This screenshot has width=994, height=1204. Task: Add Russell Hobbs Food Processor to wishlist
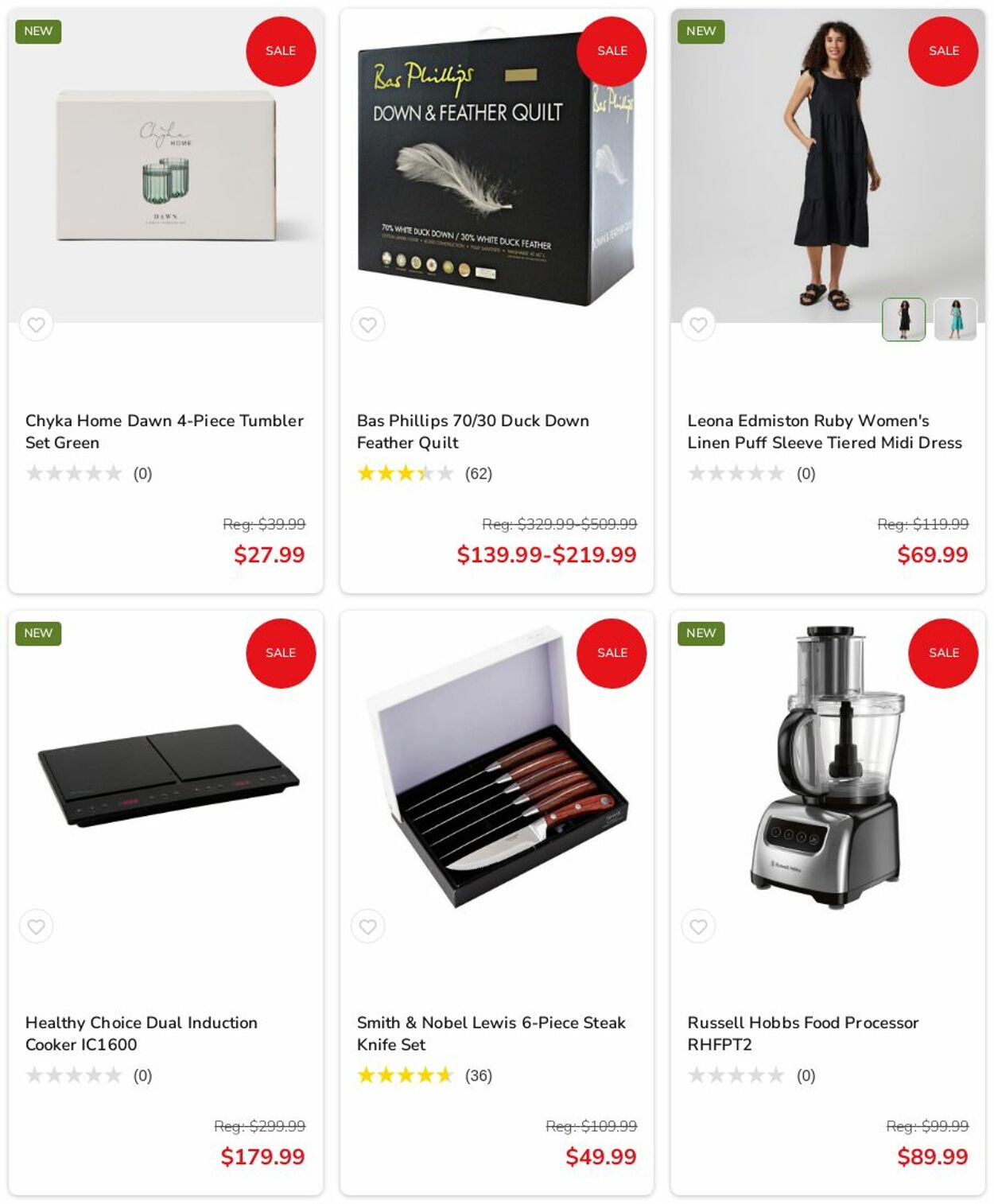coord(698,926)
